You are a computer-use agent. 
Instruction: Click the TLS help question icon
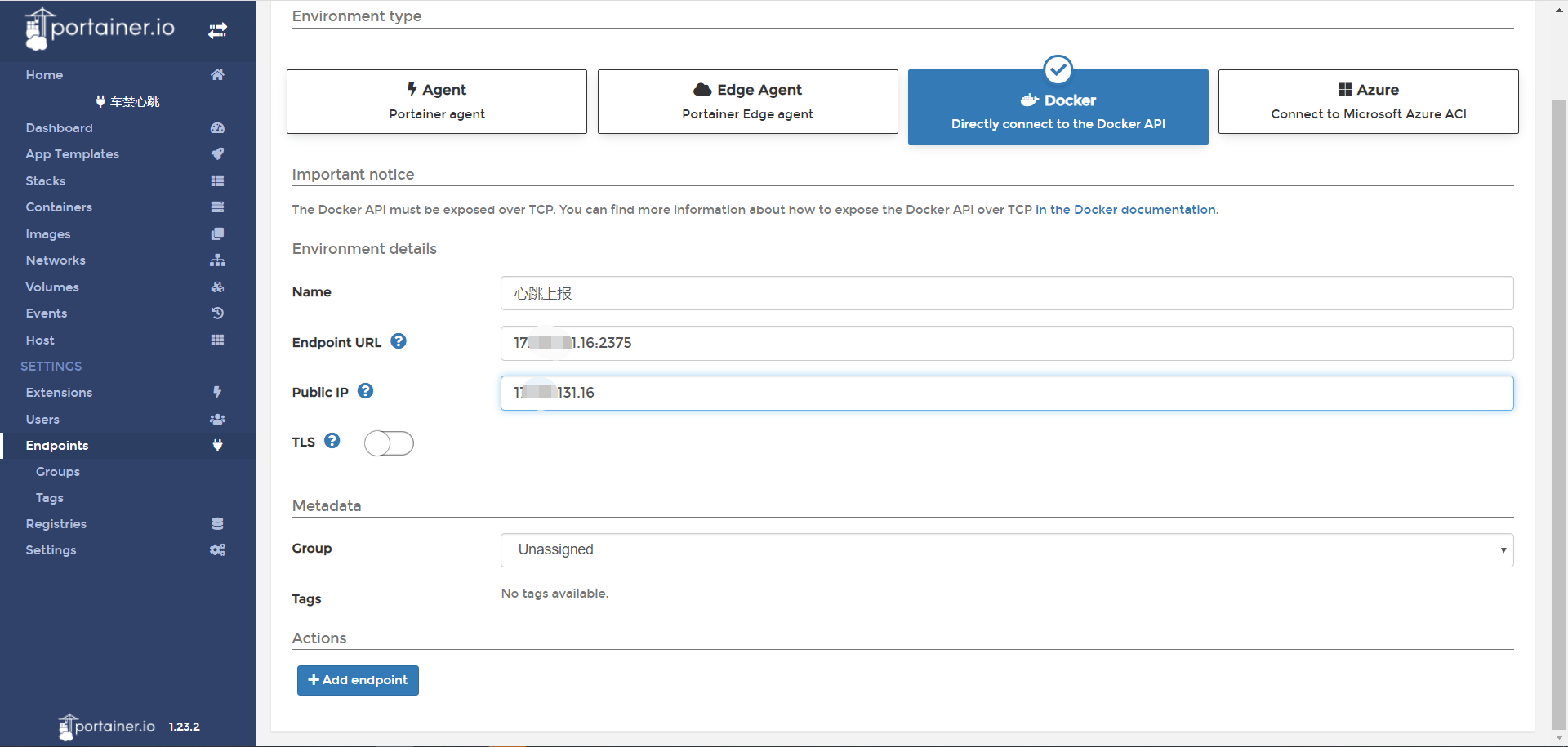[332, 441]
